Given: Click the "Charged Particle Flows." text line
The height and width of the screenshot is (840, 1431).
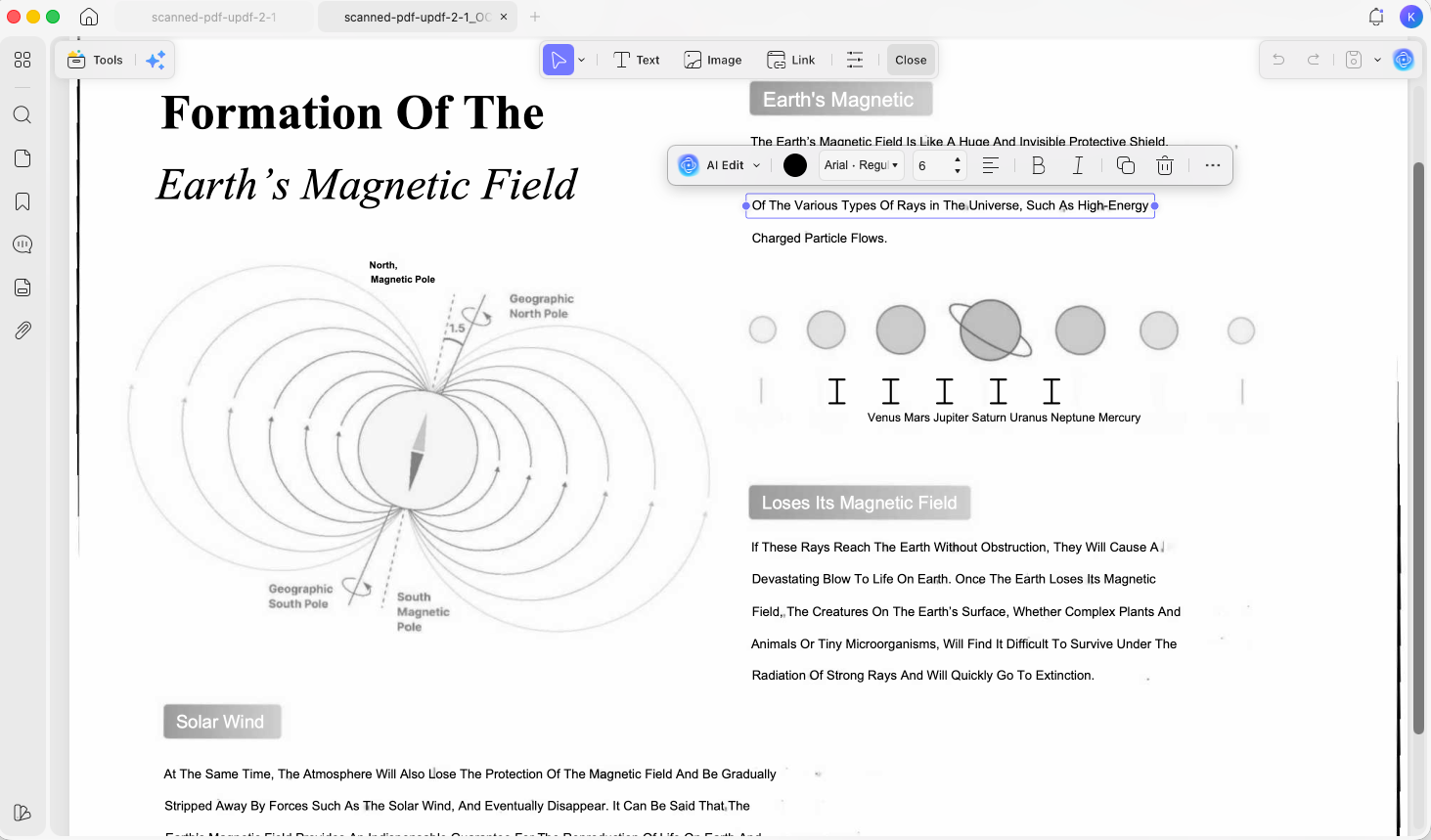Looking at the screenshot, I should pyautogui.click(x=820, y=239).
